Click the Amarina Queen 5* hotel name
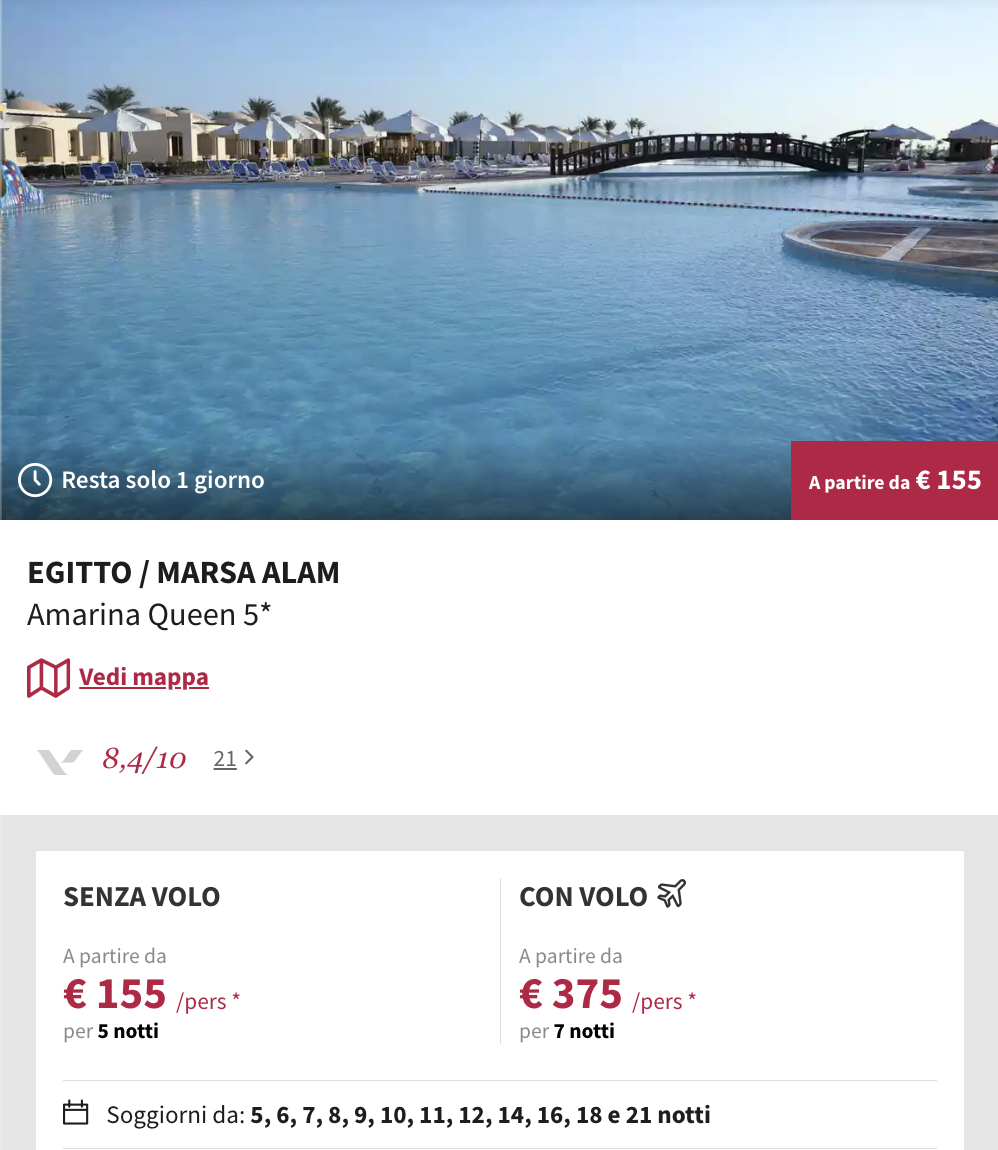Screen dimensions: 998x1150 click(147, 614)
